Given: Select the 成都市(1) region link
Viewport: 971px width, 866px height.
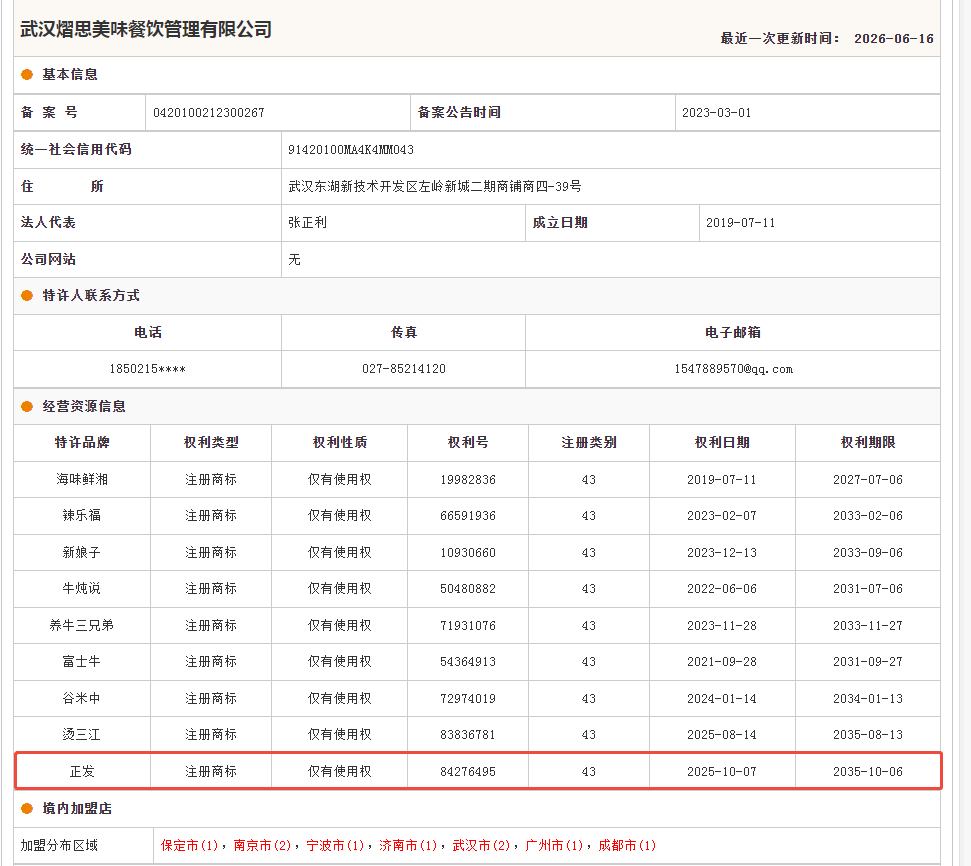Looking at the screenshot, I should tap(627, 846).
